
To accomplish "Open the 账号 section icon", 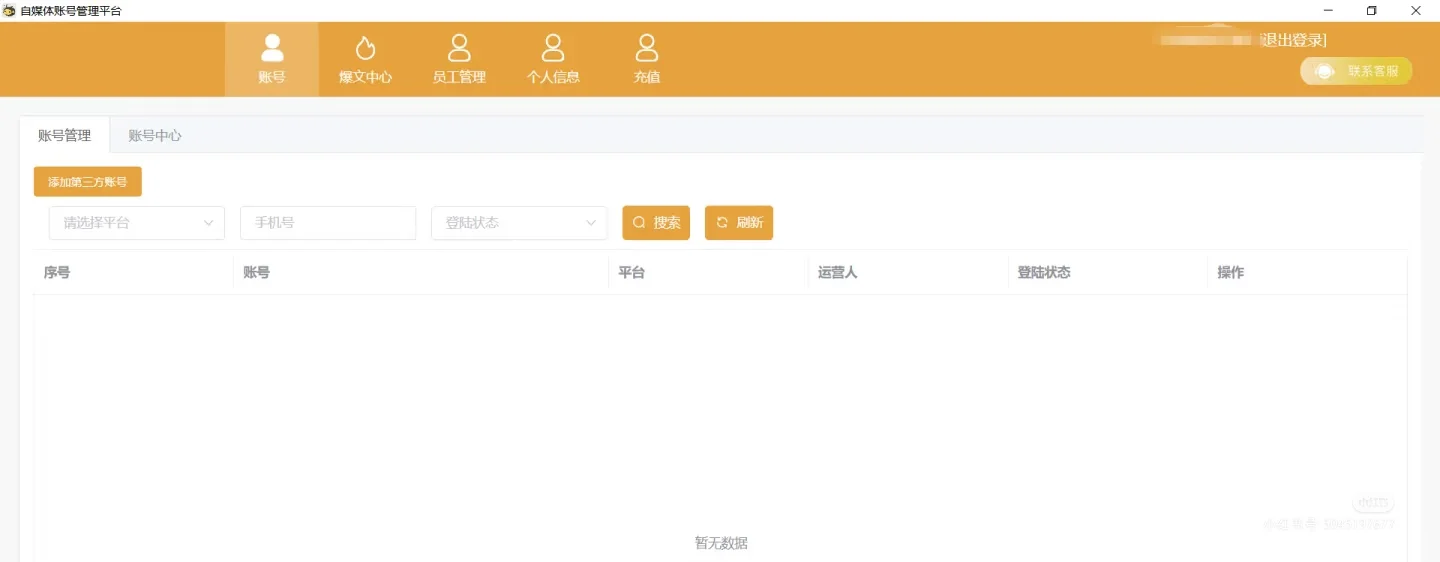I will pos(272,47).
